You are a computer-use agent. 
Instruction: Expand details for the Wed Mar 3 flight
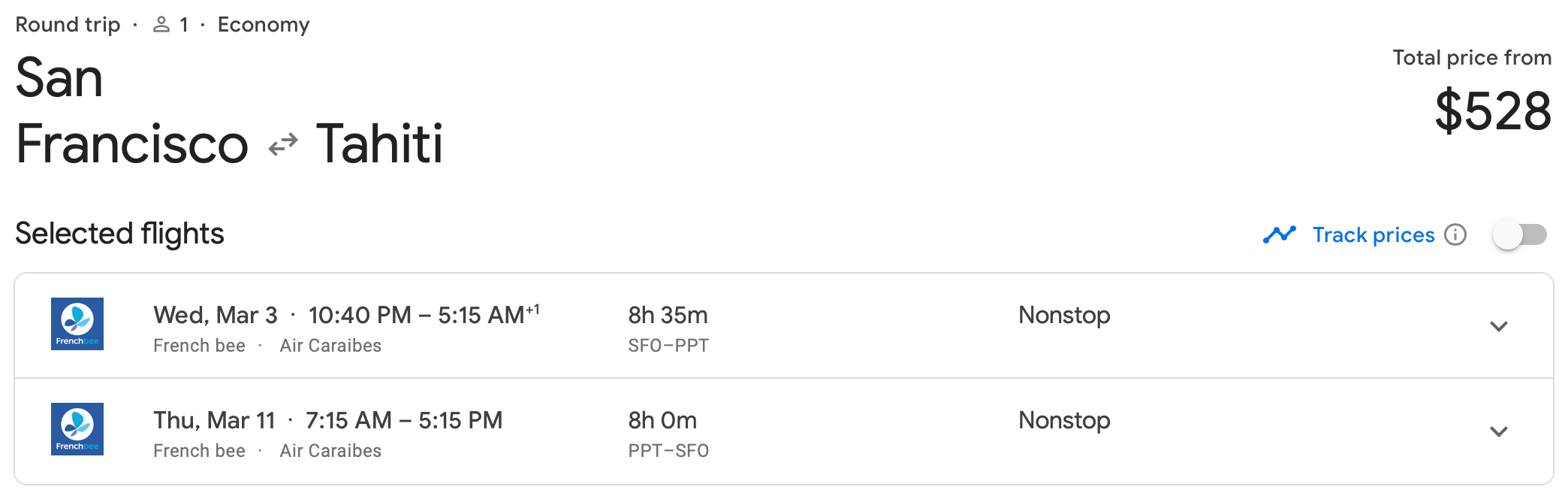[1499, 326]
